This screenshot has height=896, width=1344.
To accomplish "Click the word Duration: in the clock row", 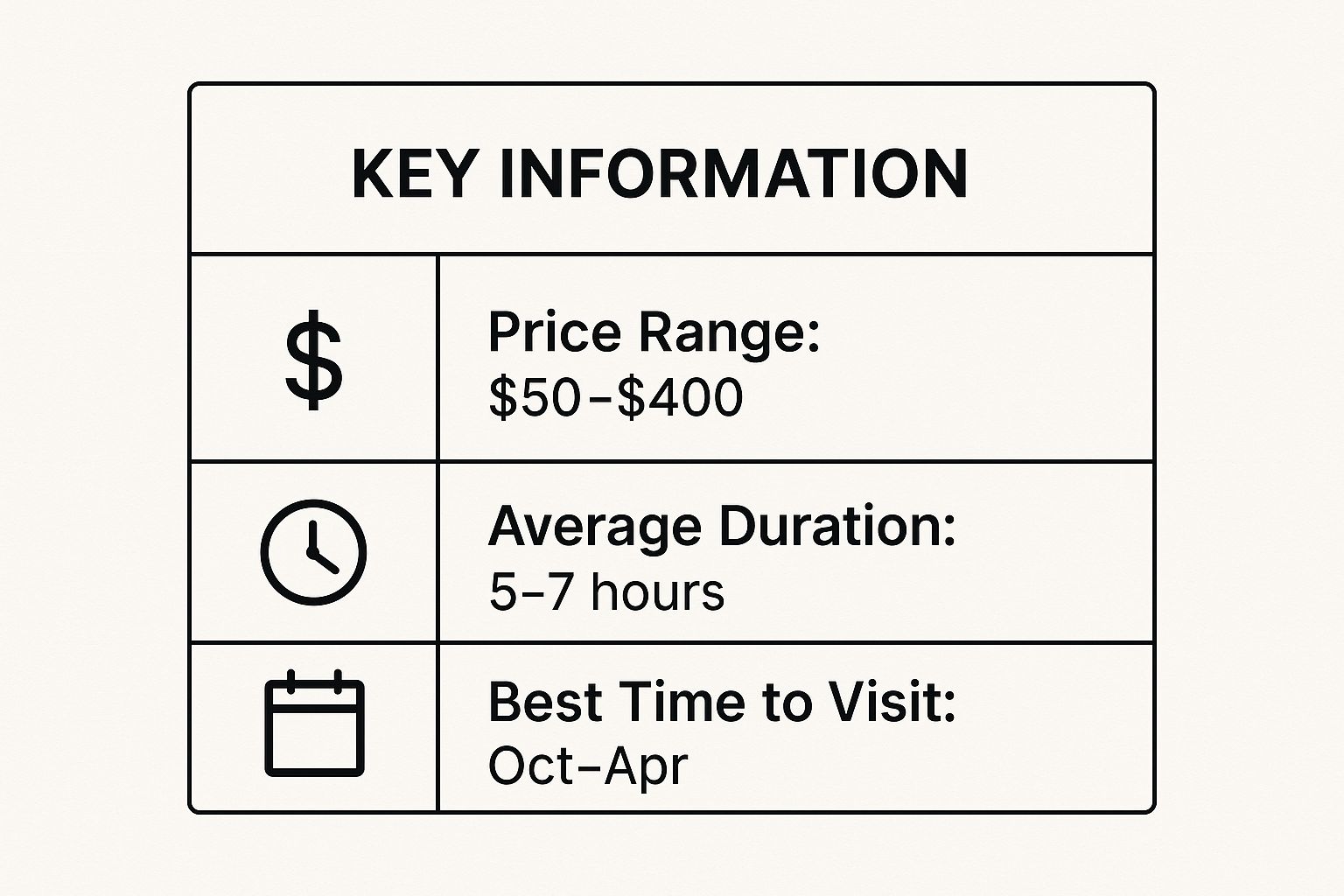I will [837, 528].
